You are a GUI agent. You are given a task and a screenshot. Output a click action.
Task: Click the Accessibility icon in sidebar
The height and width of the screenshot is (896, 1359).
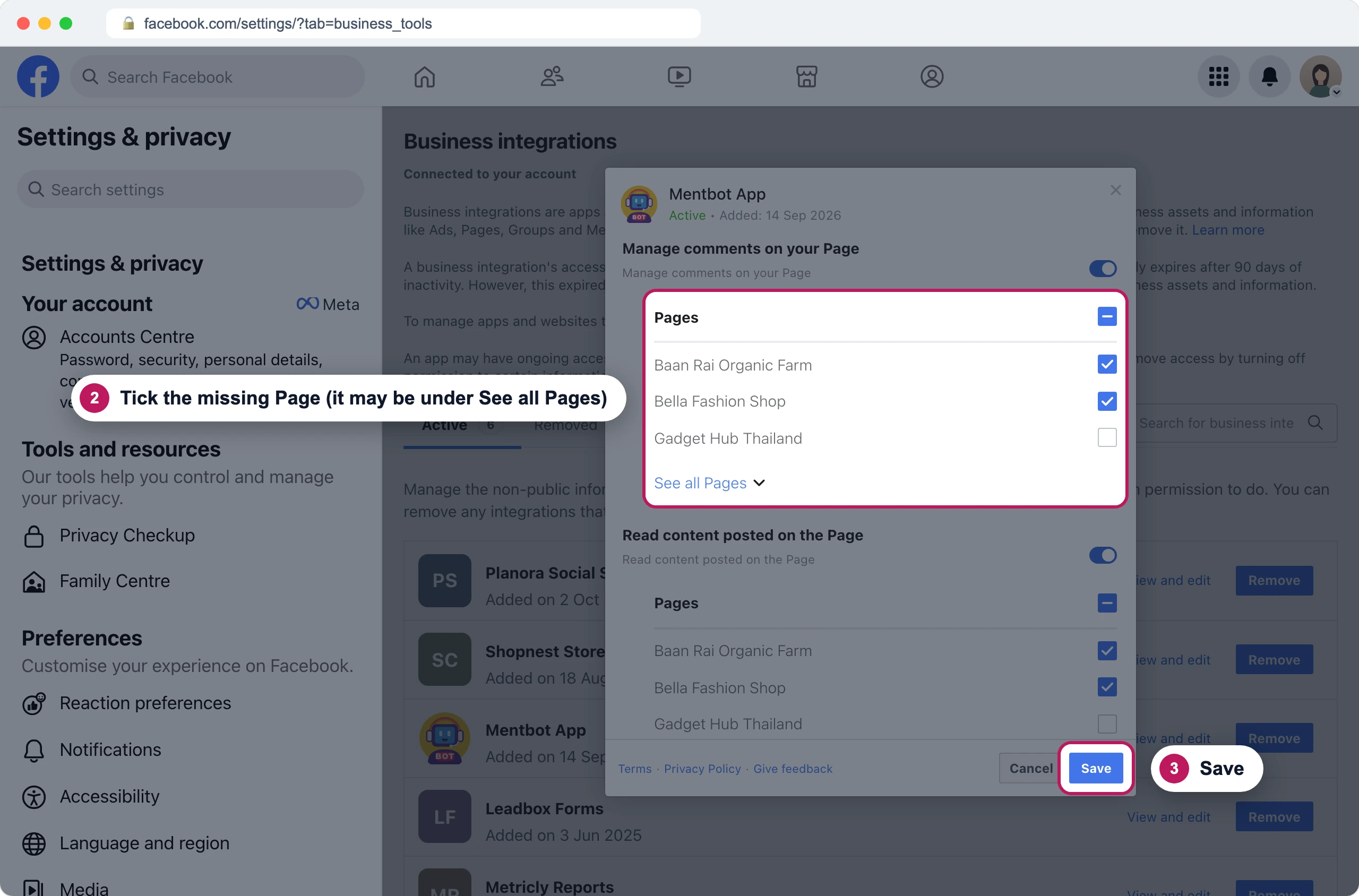[x=34, y=797]
